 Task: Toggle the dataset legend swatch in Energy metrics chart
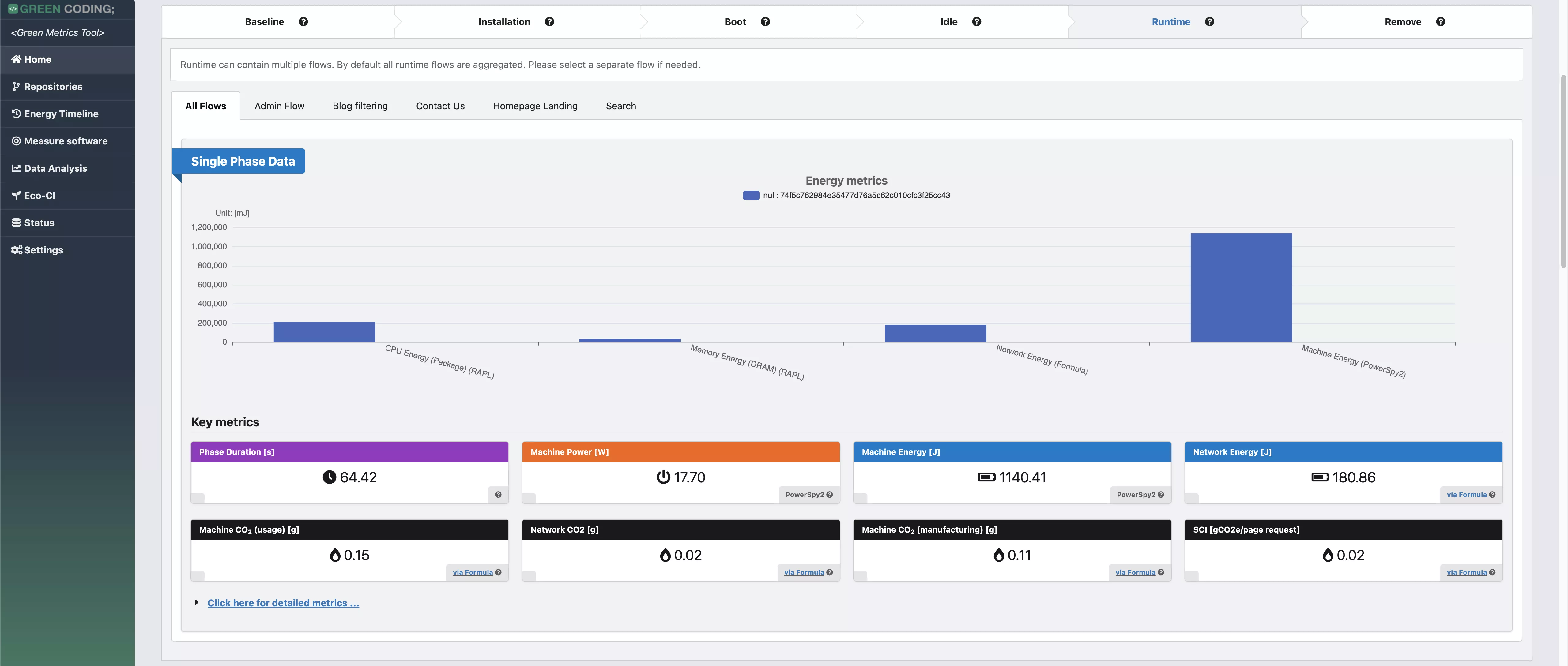751,195
